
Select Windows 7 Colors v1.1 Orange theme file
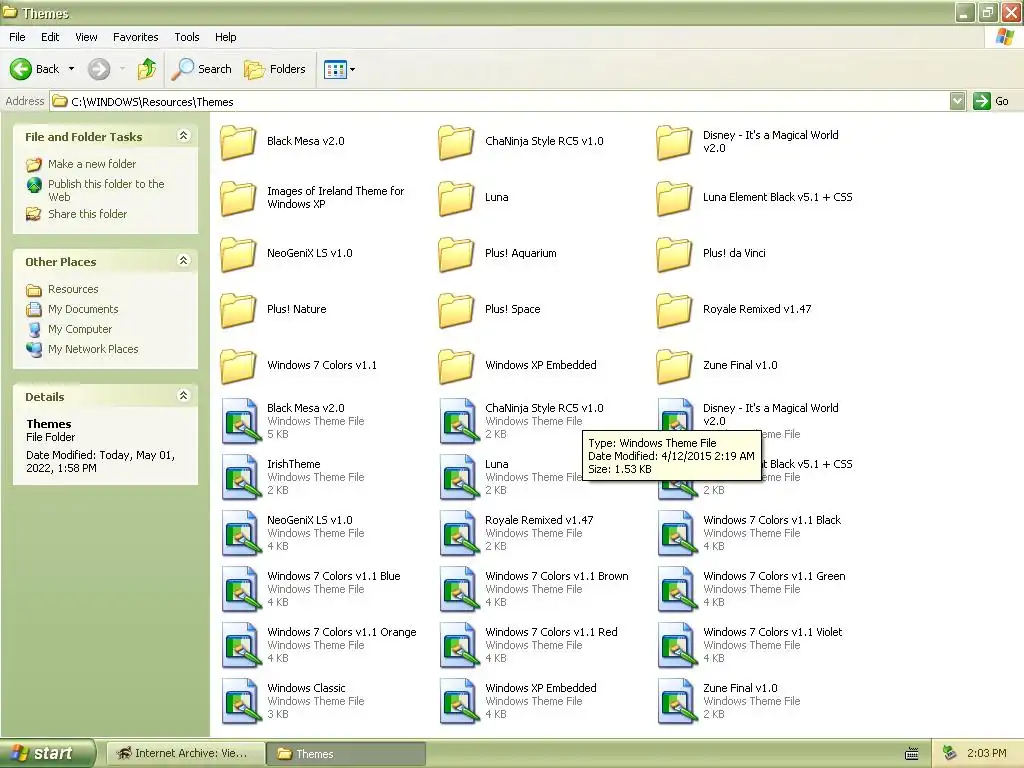coord(241,647)
